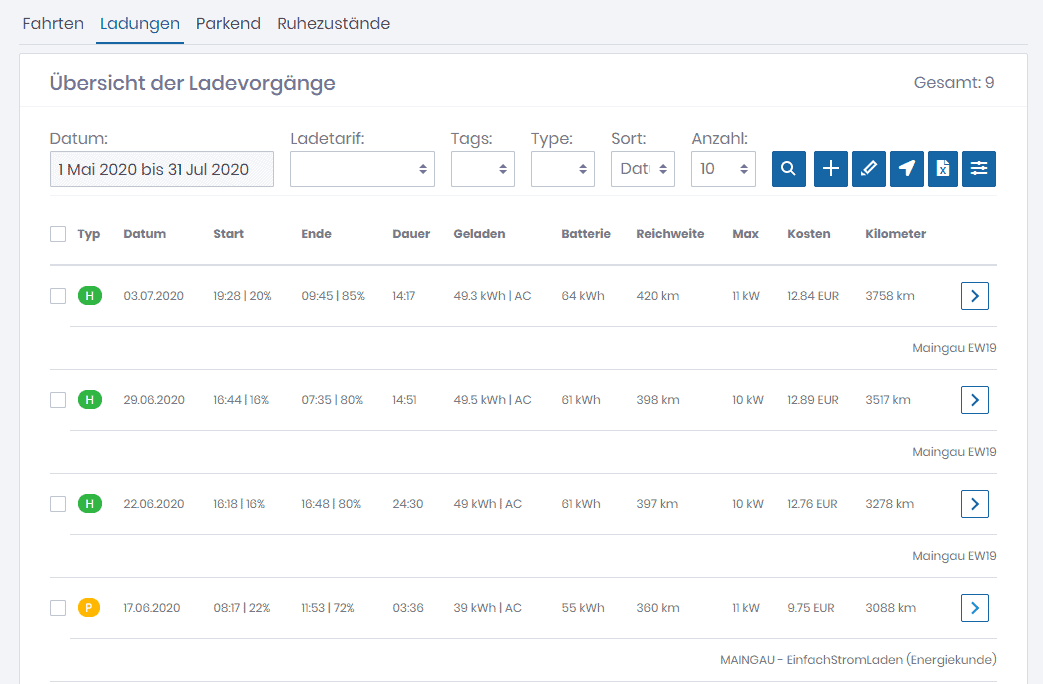Open details arrow for 03.07.2020 charge
The height and width of the screenshot is (684, 1043).
pos(974,296)
